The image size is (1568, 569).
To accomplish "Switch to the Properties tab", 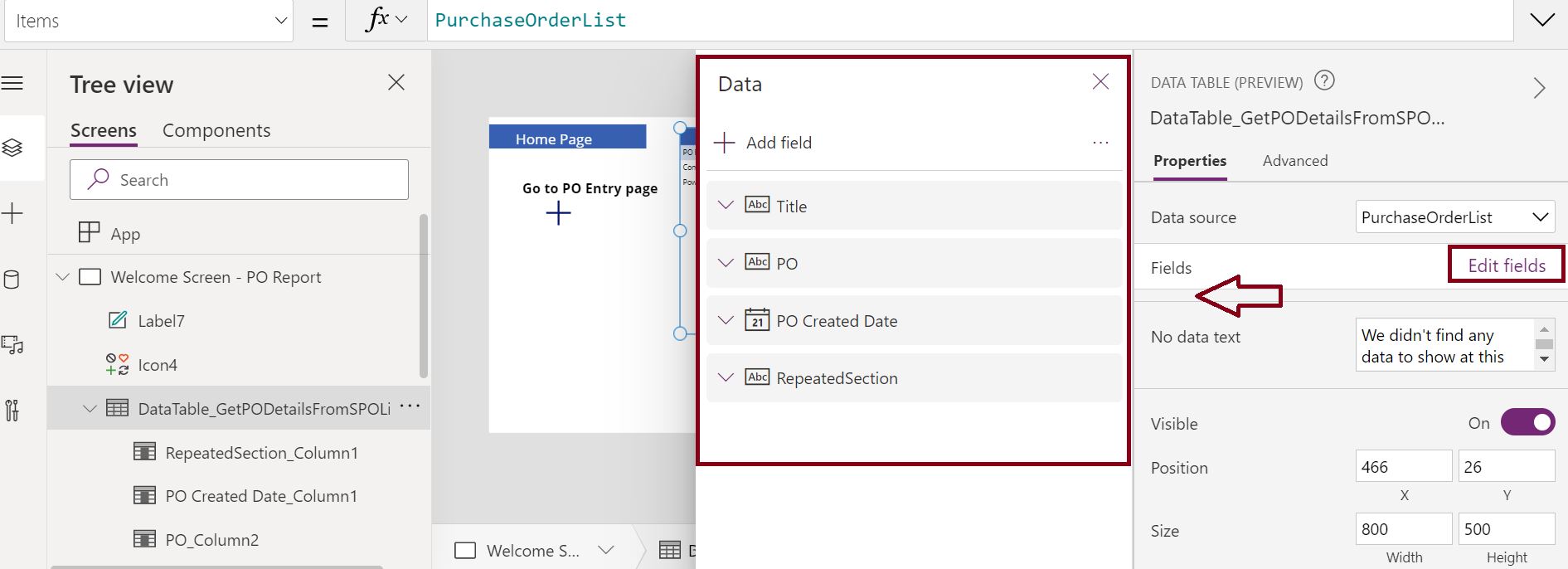I will click(1190, 161).
